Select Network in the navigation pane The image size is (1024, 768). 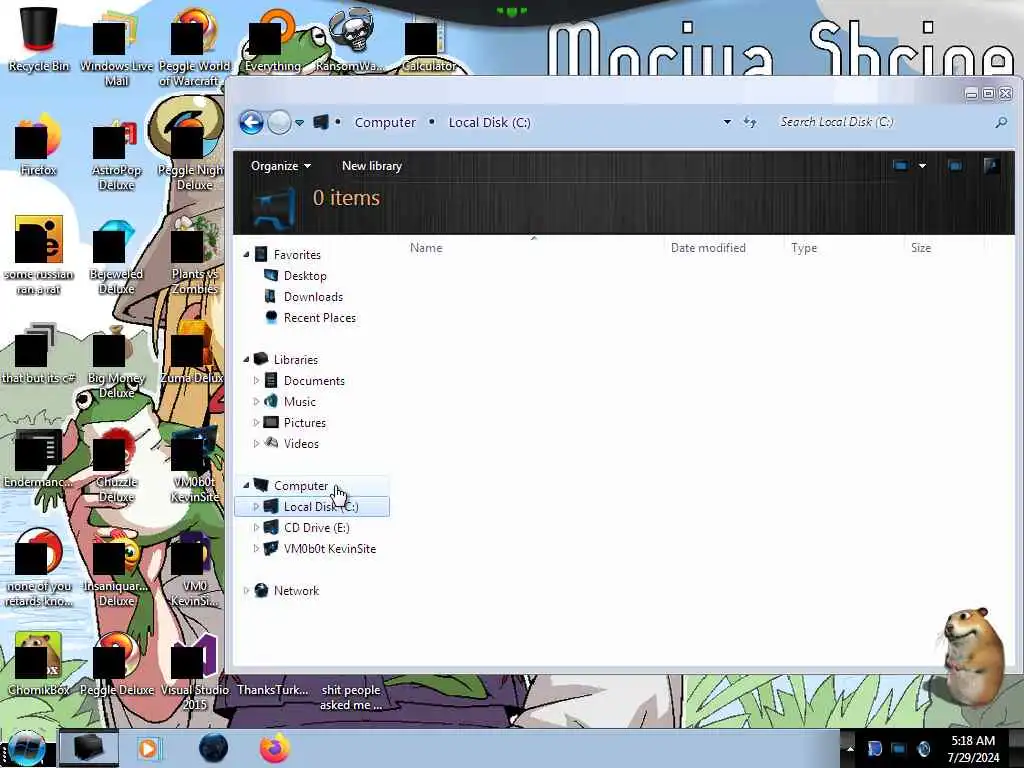(x=296, y=590)
